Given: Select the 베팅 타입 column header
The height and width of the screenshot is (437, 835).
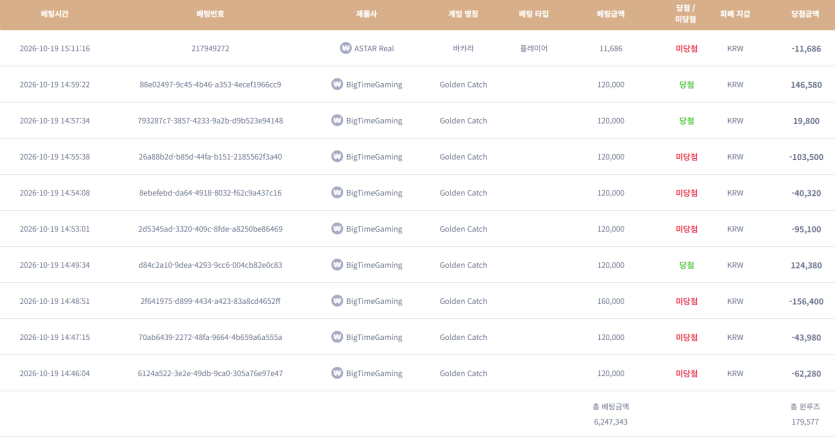Looking at the screenshot, I should pos(534,14).
